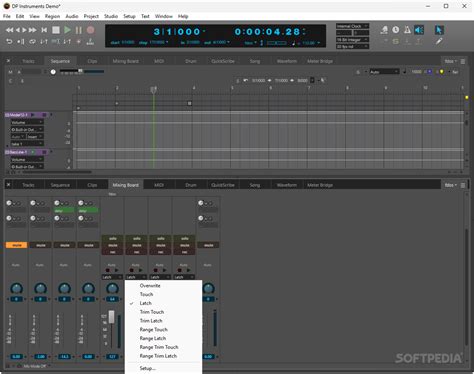
Task: Open the upper panel's hamburger mini-menu
Action: click(463, 61)
